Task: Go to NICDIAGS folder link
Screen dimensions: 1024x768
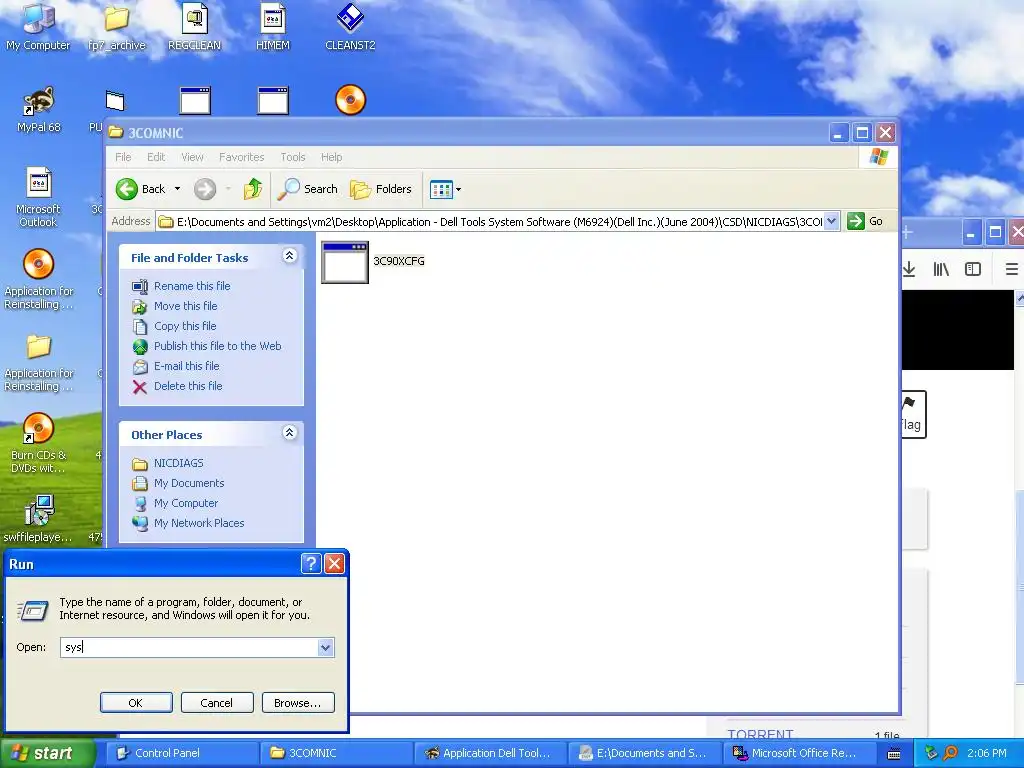Action: [x=178, y=464]
